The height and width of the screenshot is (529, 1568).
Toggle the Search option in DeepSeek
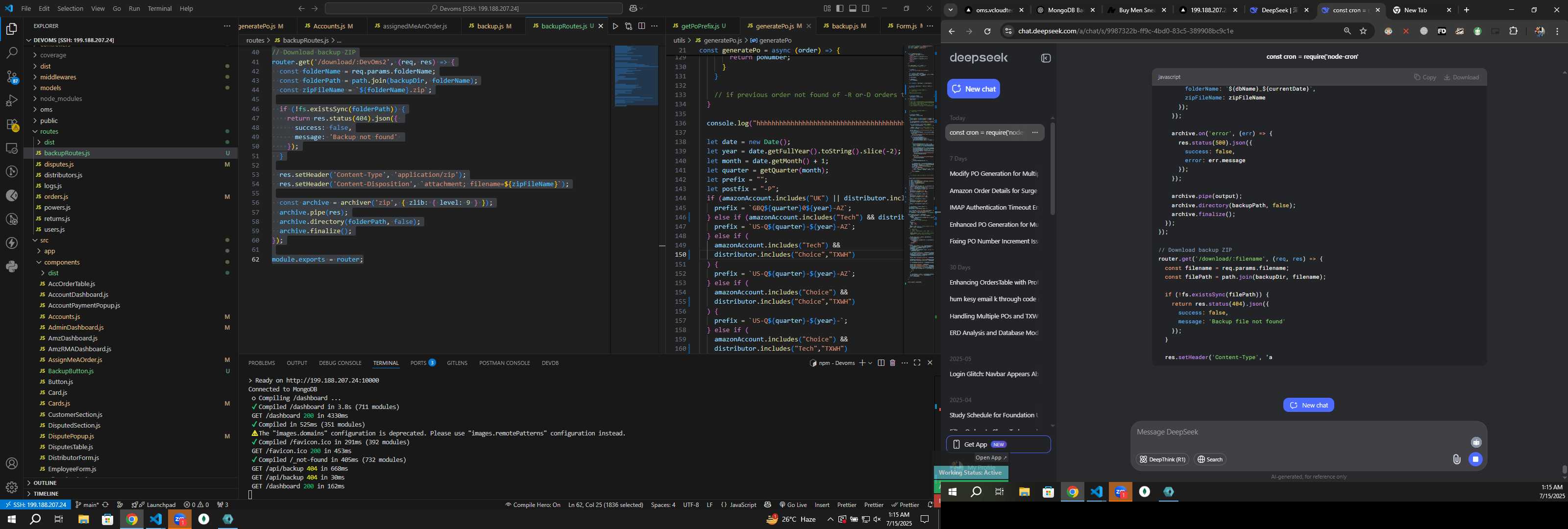click(1210, 459)
